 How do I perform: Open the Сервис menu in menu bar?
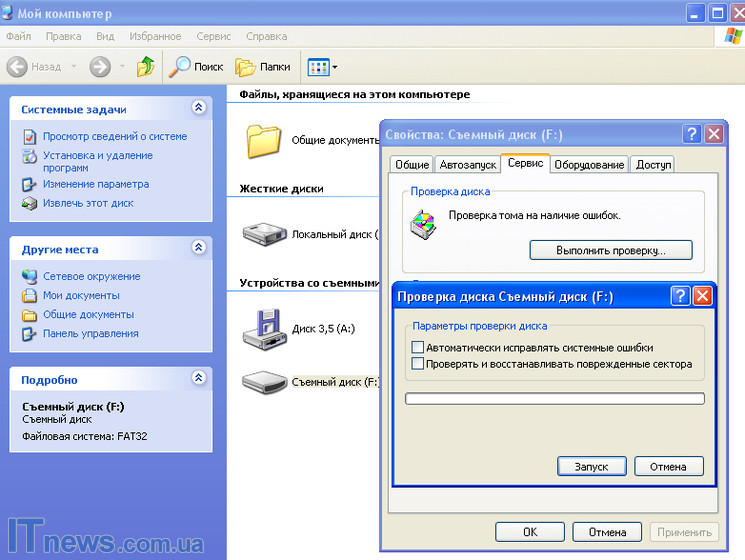point(213,36)
